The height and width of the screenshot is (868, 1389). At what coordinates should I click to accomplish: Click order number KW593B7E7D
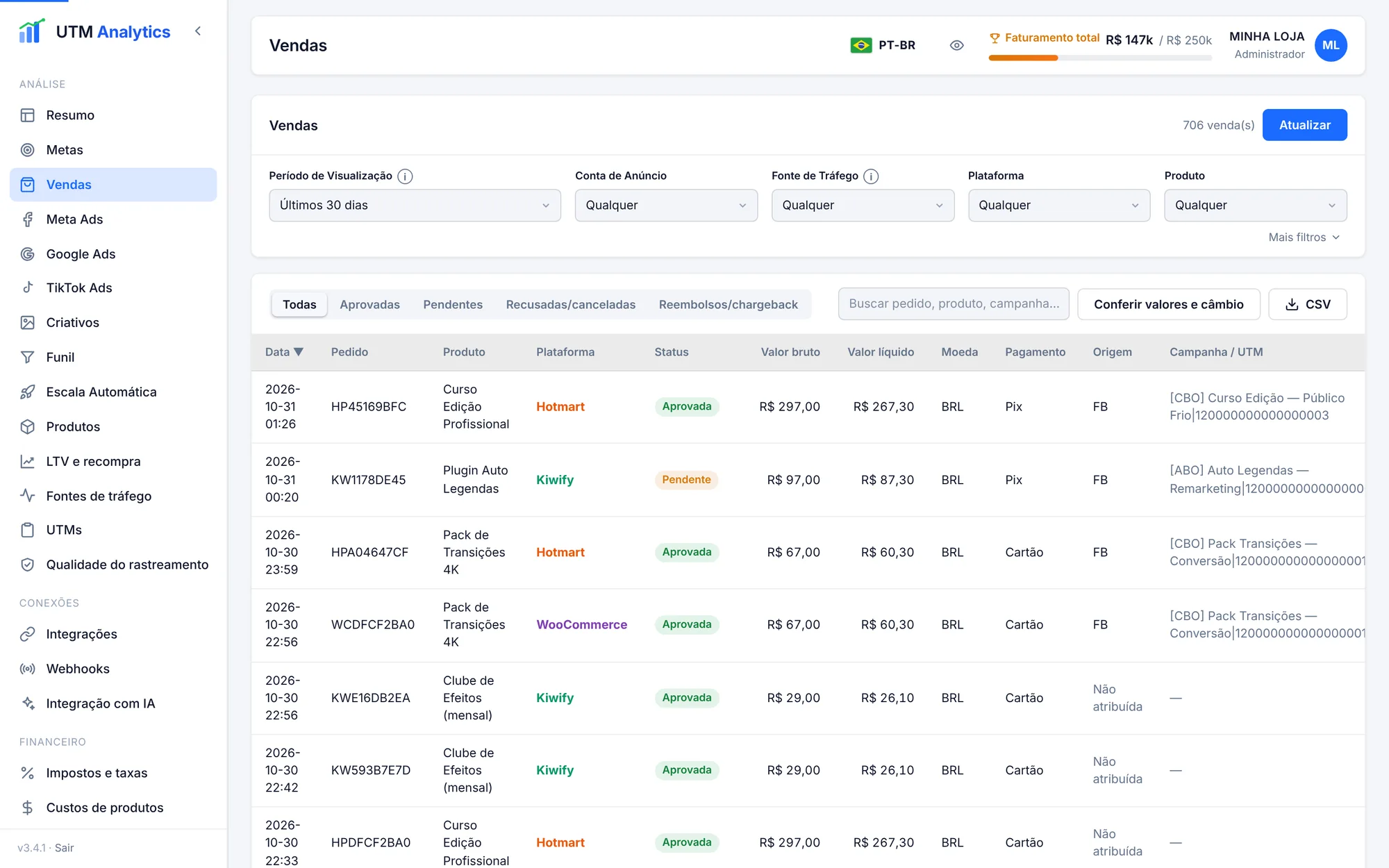371,771
